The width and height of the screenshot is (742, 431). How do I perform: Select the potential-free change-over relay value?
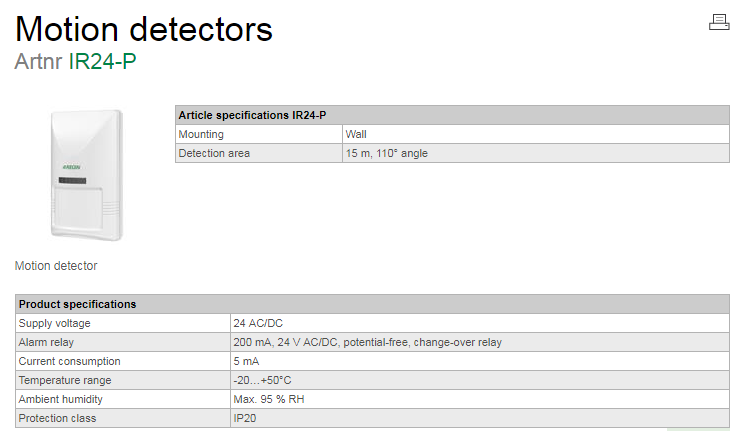pos(367,342)
